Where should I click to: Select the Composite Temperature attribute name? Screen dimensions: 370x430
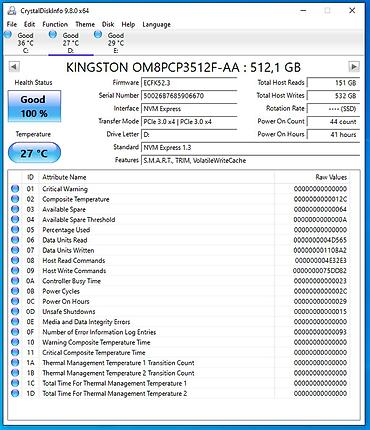pyautogui.click(x=76, y=199)
